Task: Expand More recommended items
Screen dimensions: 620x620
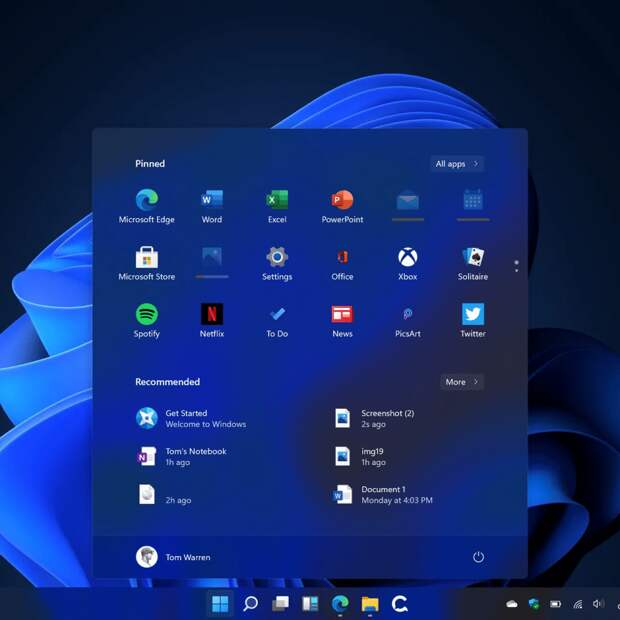Action: coord(462,382)
